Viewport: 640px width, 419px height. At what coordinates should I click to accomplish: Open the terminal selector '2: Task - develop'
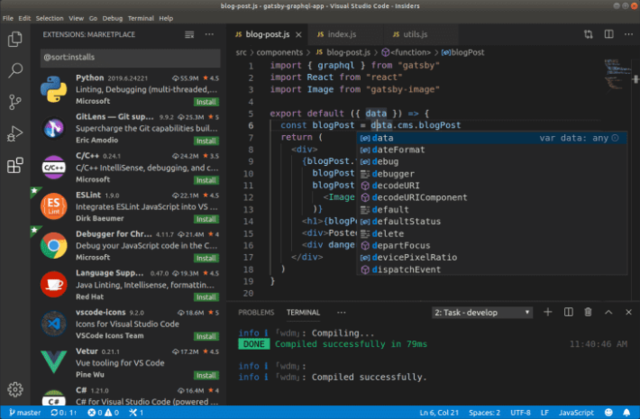click(x=482, y=312)
